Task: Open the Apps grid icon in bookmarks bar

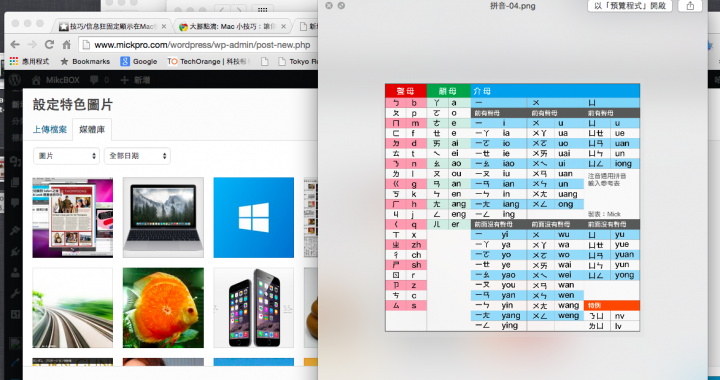Action: tap(14, 61)
